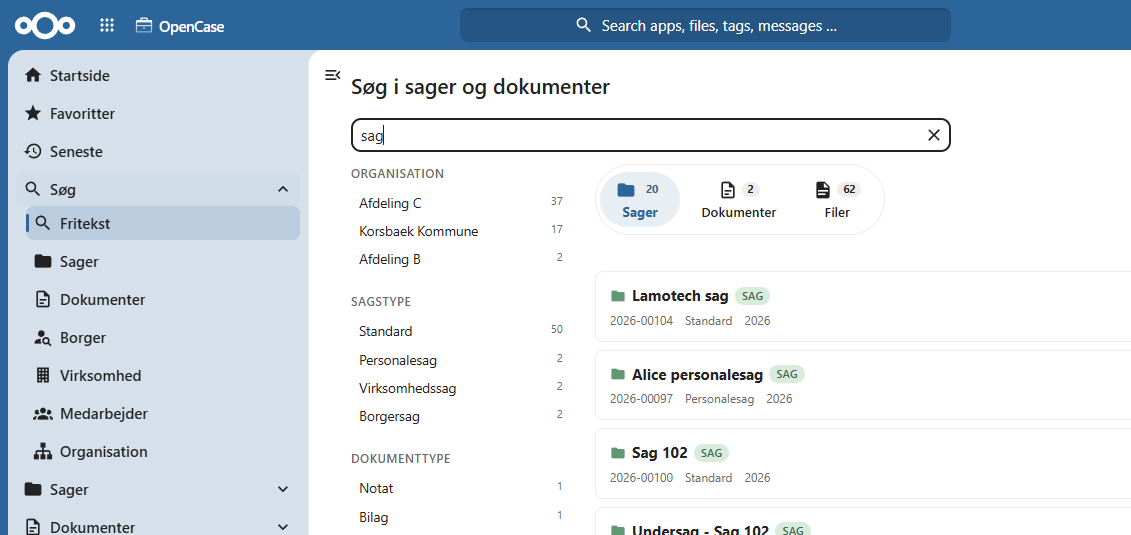Click the file icon of the Filer tab
Image resolution: width=1131 pixels, height=535 pixels.
[823, 190]
